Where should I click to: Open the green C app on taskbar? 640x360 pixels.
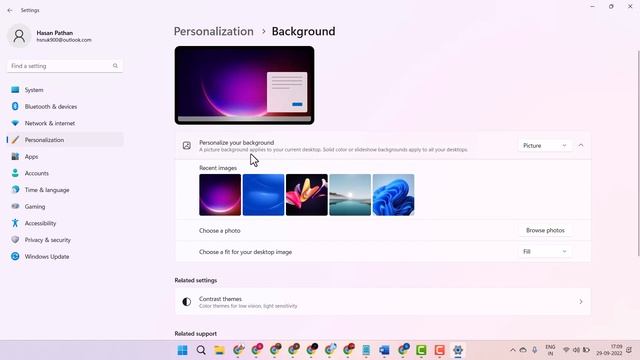[421, 350]
